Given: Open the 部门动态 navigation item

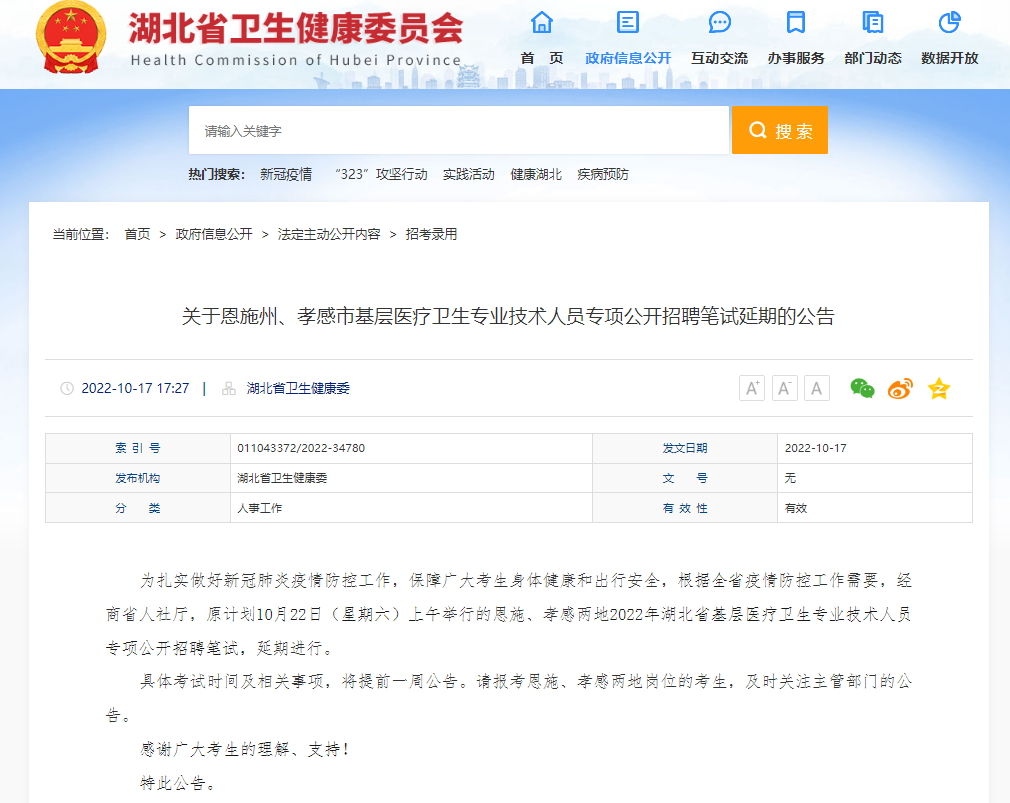Looking at the screenshot, I should coord(872,58).
